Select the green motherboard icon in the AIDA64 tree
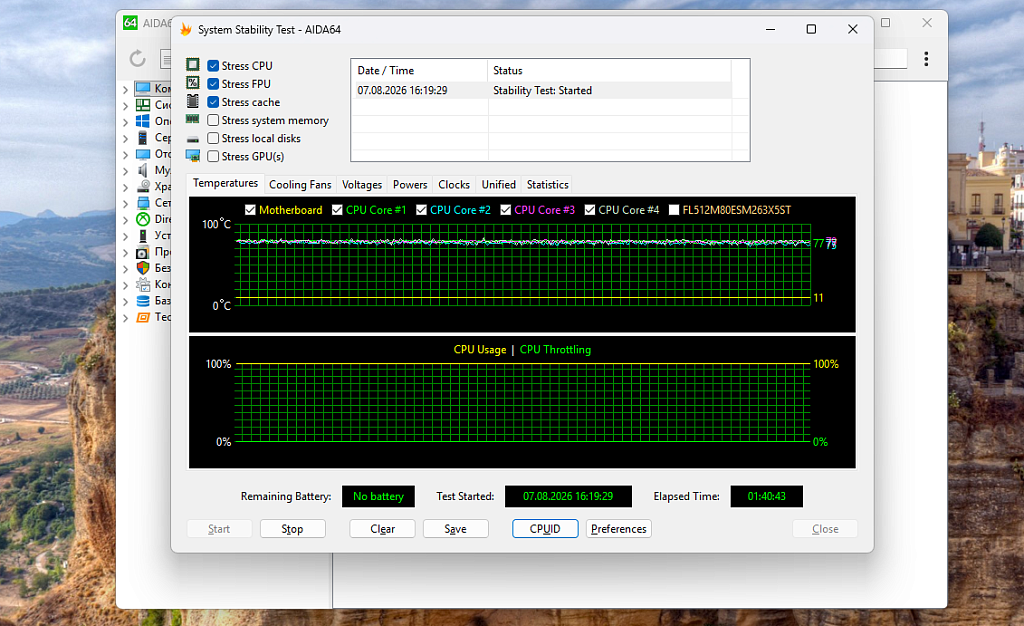 143,104
